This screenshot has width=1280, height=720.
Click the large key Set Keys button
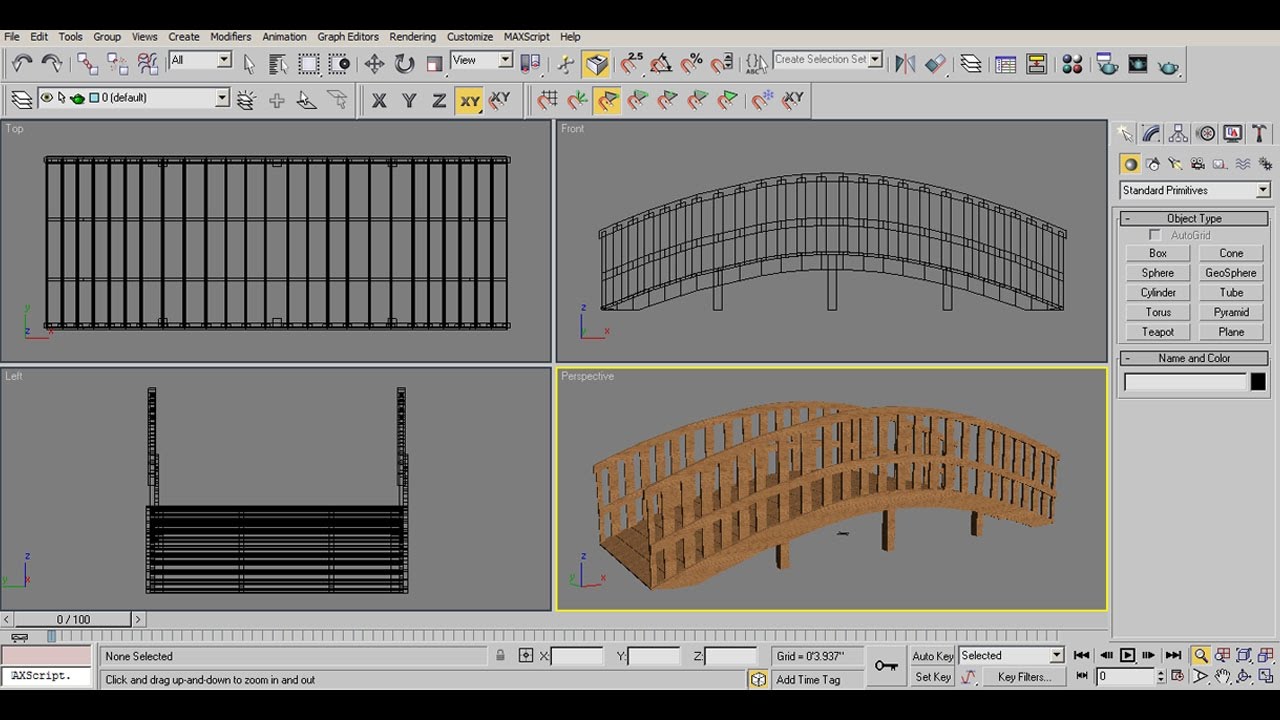[x=886, y=666]
